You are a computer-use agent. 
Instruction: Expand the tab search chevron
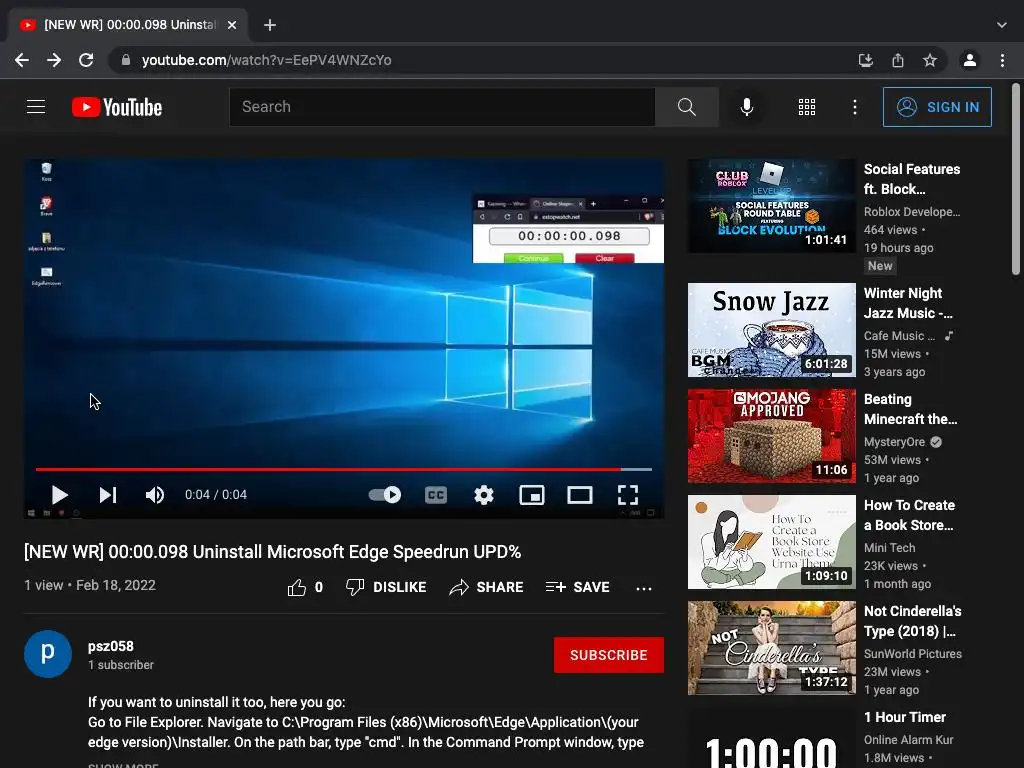point(1002,25)
